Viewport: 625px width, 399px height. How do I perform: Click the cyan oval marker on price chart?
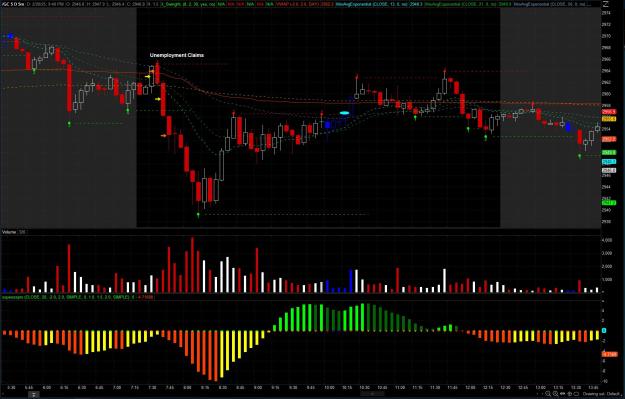point(344,113)
